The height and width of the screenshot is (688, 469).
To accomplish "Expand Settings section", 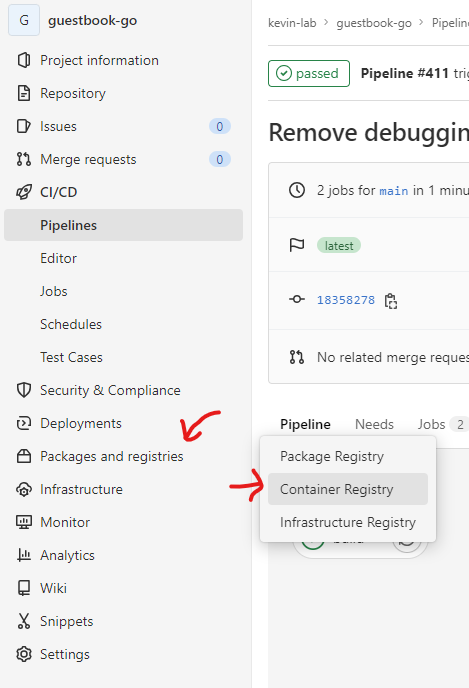I will 64,654.
